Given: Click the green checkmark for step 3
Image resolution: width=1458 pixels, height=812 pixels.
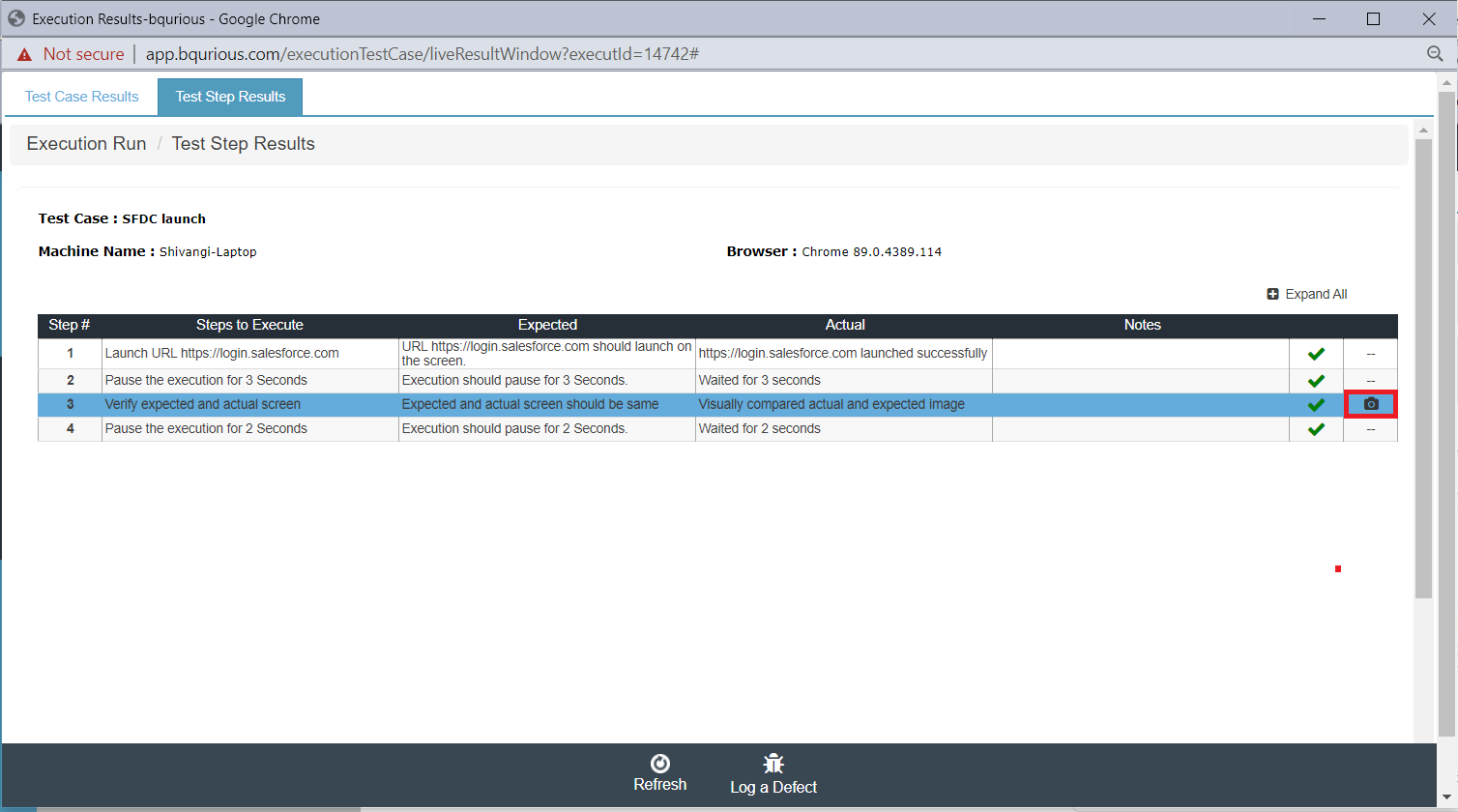Looking at the screenshot, I should point(1316,405).
